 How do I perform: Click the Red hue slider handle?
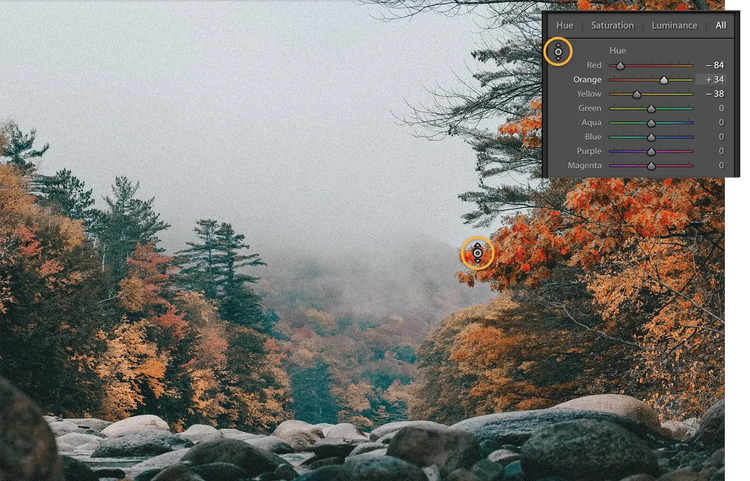[620, 66]
